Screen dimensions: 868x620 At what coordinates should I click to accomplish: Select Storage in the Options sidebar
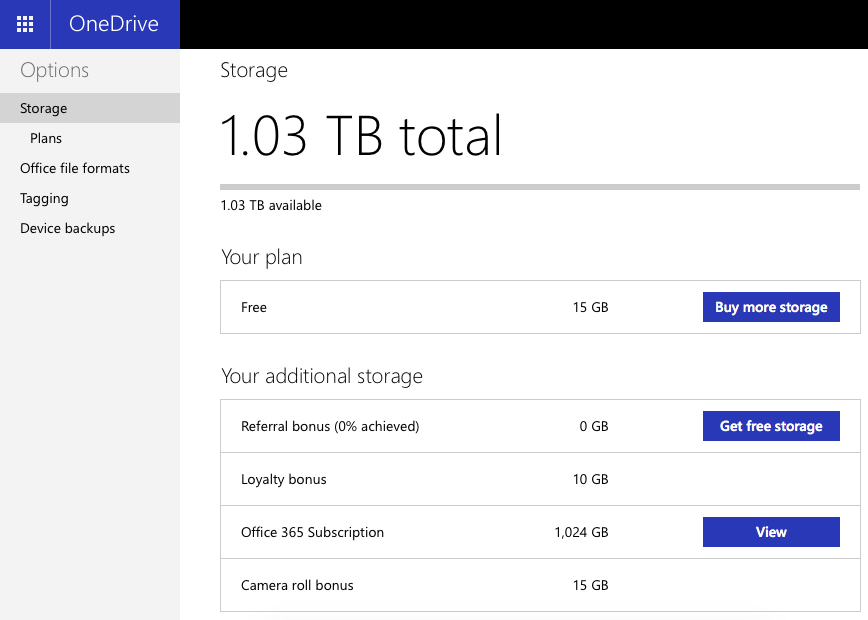44,108
